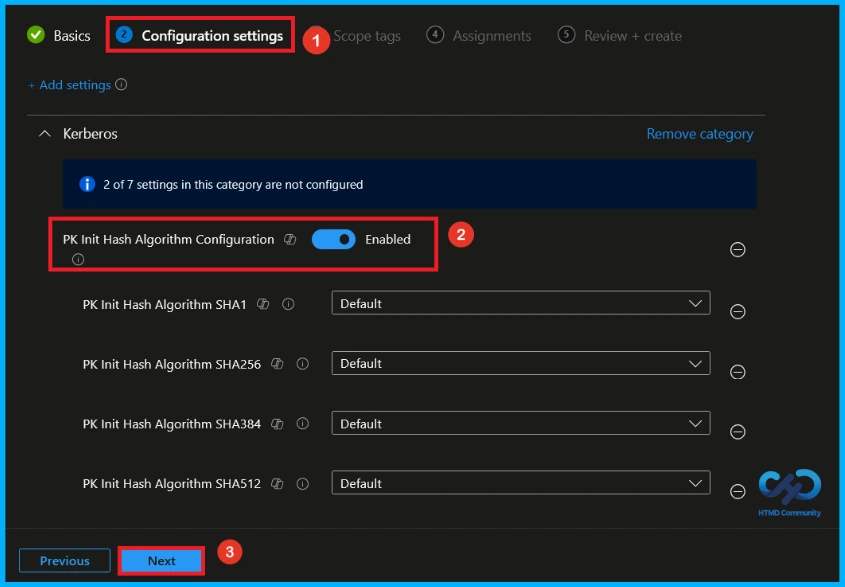845x587 pixels.
Task: Click copilot icon next to PK Init Hash Algorithm Configuration
Action: tap(290, 239)
